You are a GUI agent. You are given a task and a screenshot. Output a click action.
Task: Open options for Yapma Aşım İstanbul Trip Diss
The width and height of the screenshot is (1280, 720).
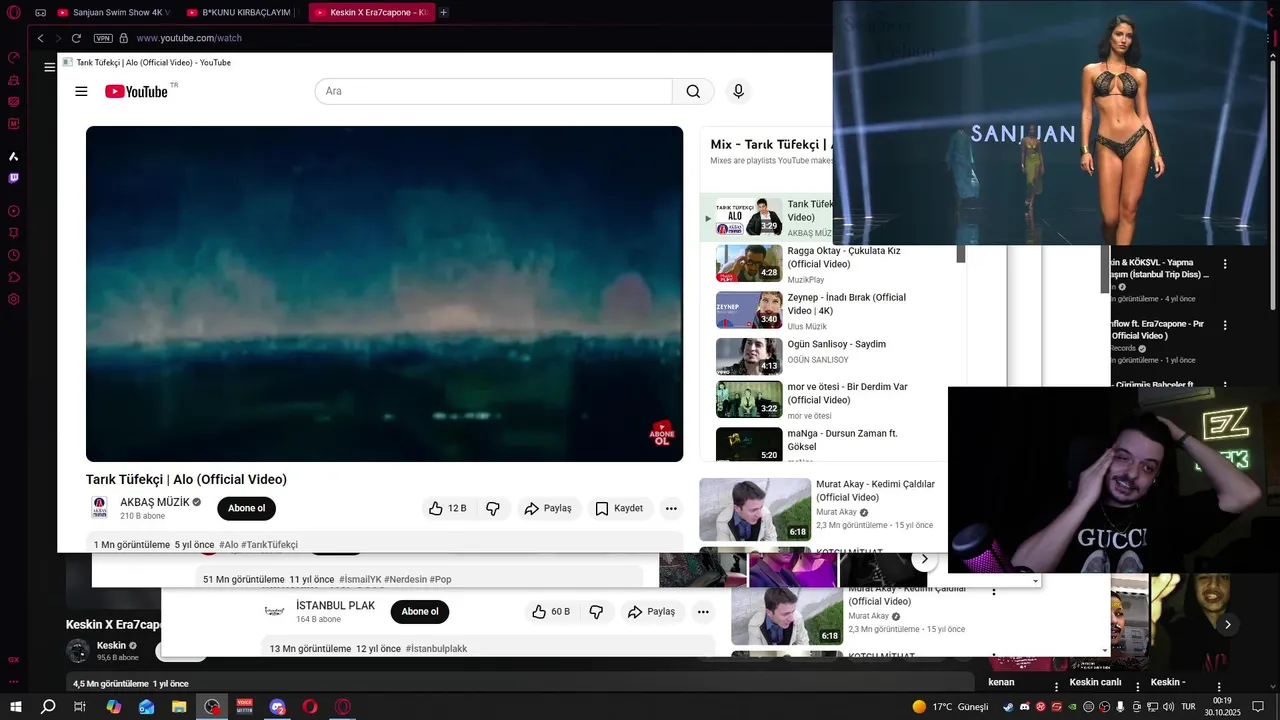(x=1225, y=264)
